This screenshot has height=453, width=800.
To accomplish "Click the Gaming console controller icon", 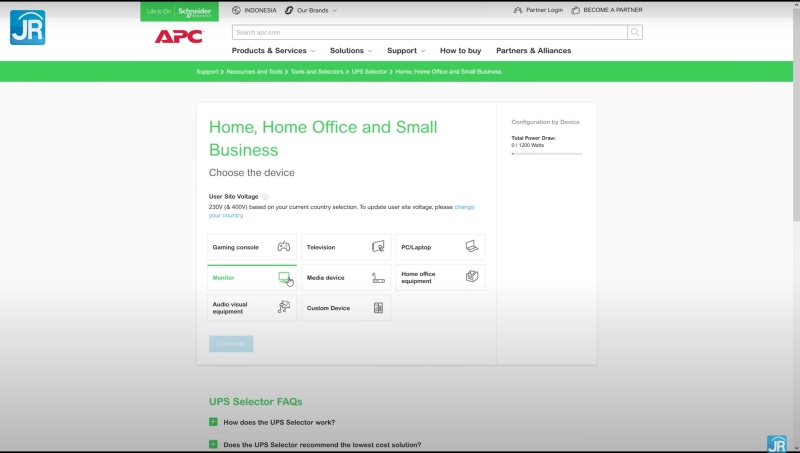I will point(284,247).
